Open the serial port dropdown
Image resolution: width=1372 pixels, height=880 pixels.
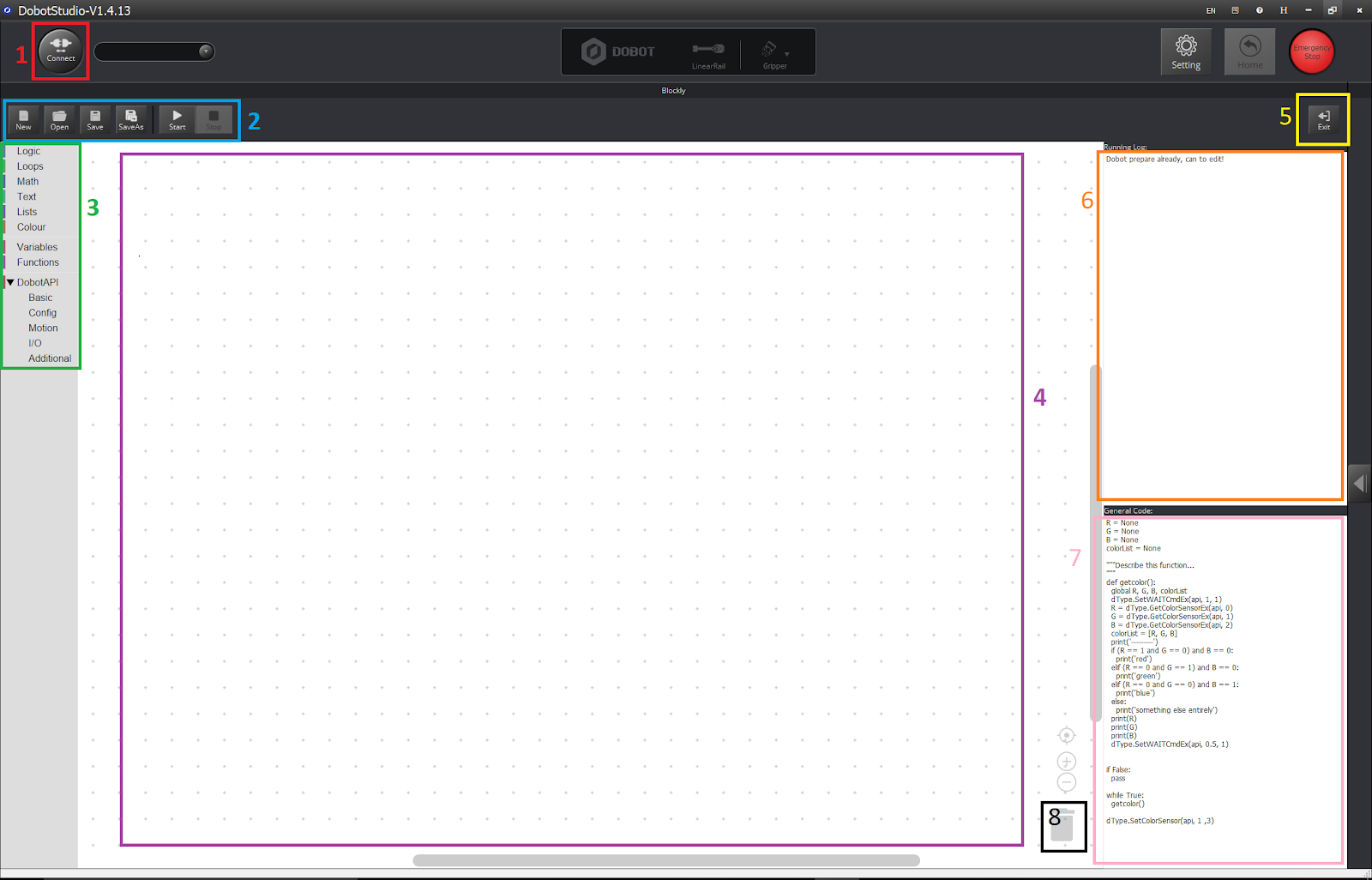[x=205, y=51]
